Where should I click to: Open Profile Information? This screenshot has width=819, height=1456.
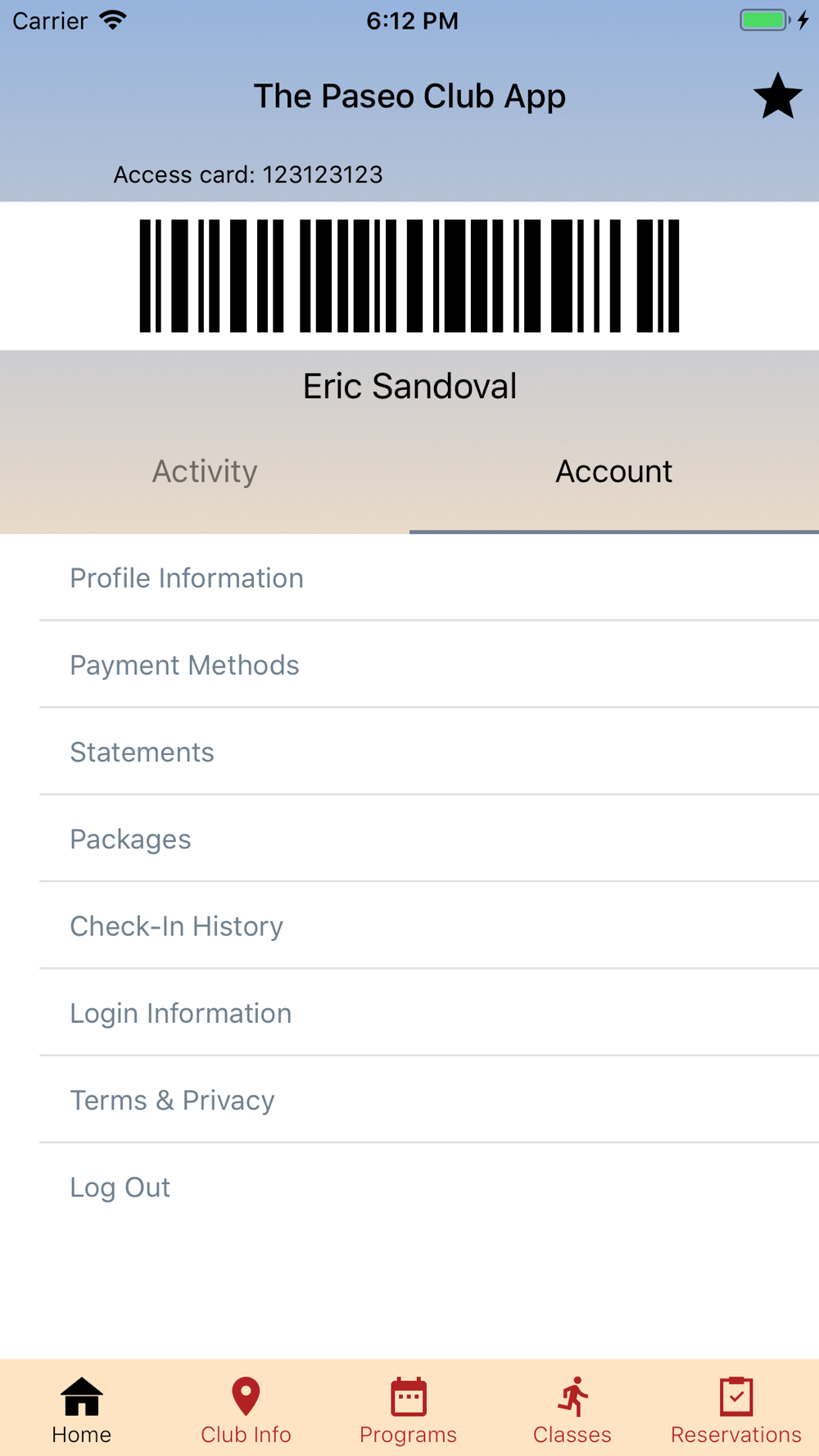point(187,578)
